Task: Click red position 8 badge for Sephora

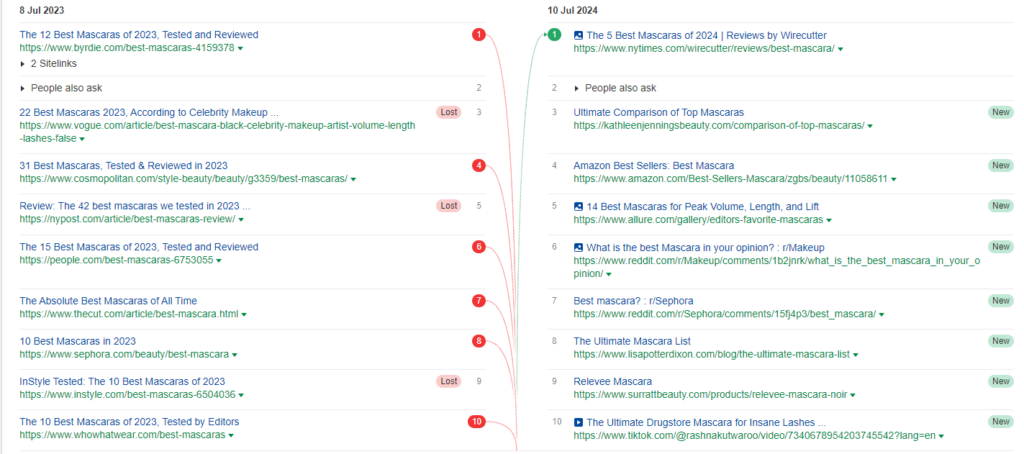Action: tap(479, 341)
